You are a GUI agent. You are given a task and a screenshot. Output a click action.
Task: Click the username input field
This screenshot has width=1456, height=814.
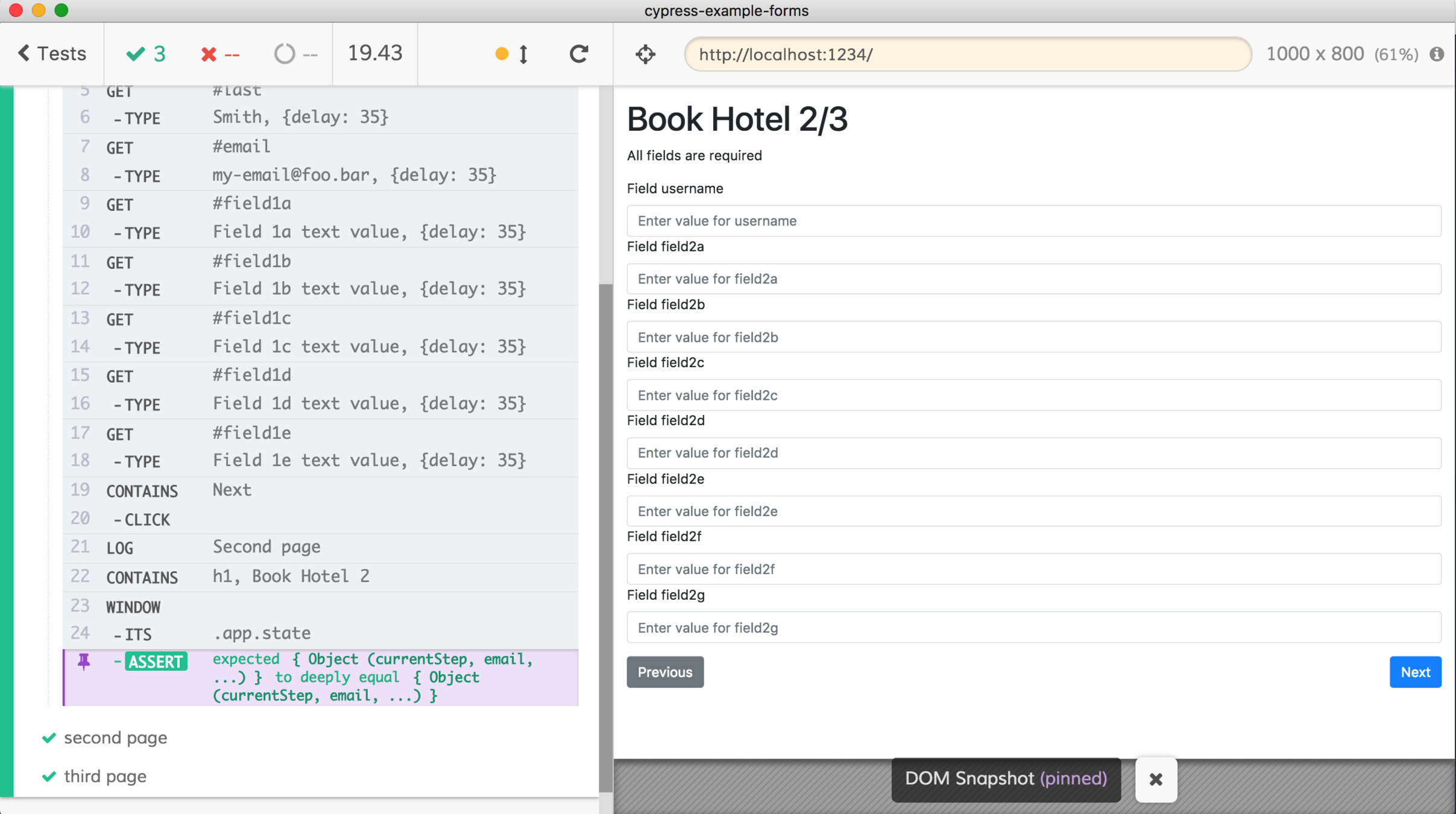[x=1033, y=221]
